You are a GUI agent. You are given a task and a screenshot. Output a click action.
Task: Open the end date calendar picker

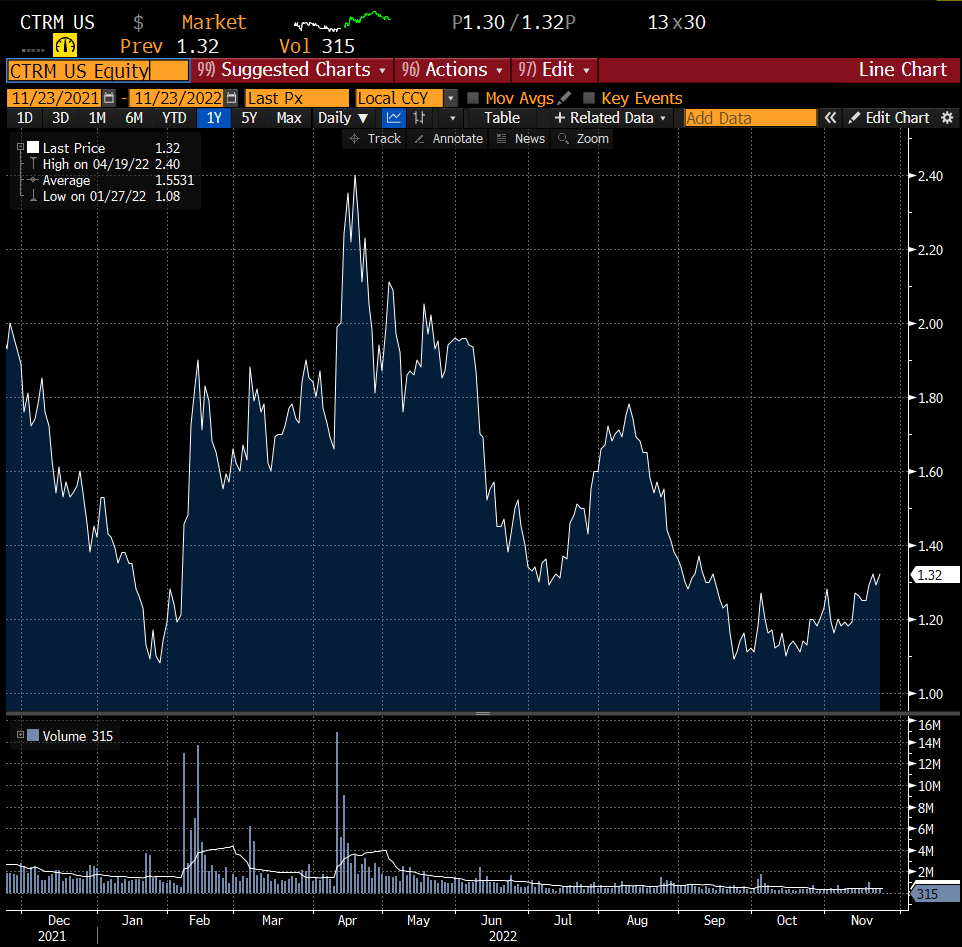coord(231,98)
